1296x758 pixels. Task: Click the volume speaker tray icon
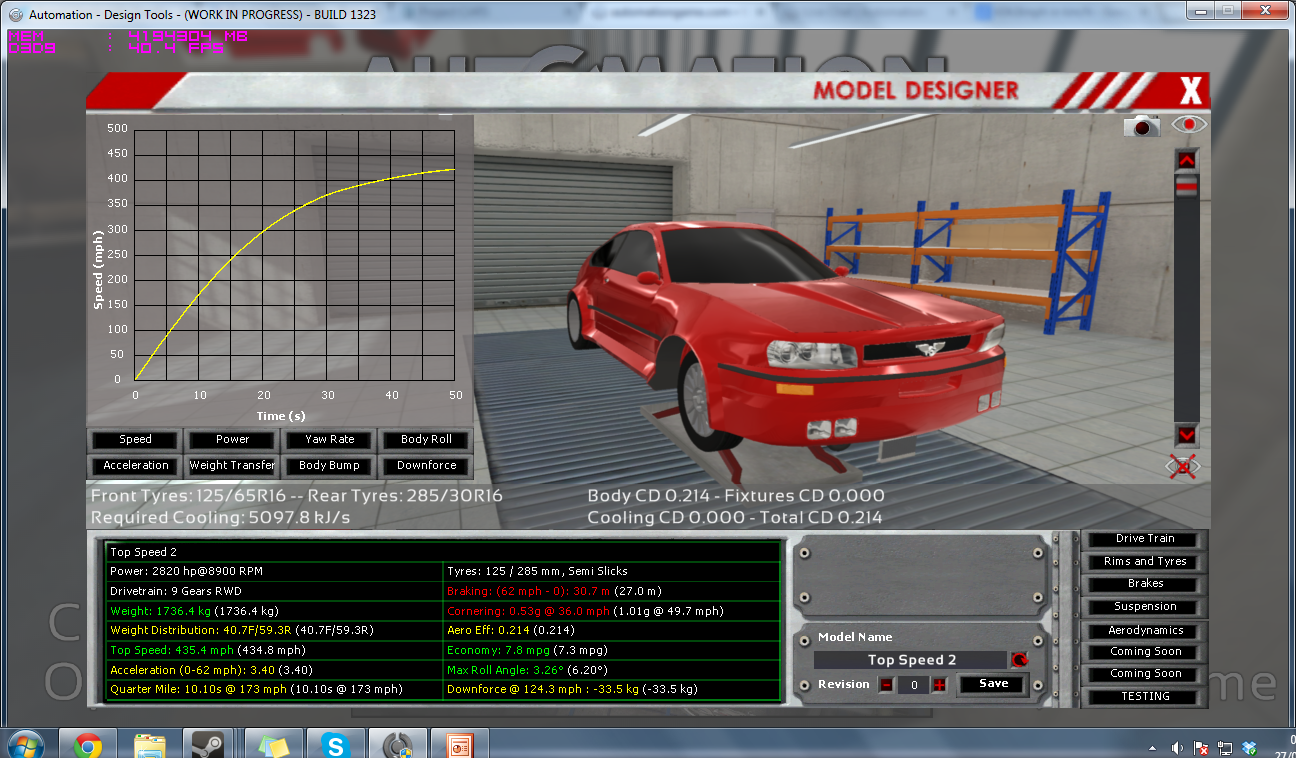(x=1179, y=748)
